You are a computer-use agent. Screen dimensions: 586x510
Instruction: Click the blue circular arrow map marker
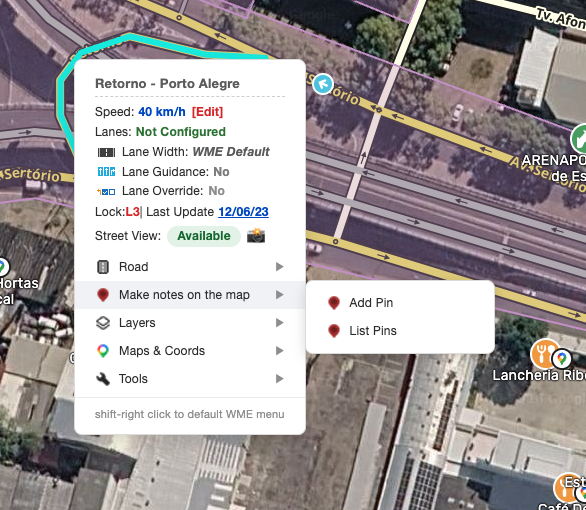pyautogui.click(x=323, y=84)
